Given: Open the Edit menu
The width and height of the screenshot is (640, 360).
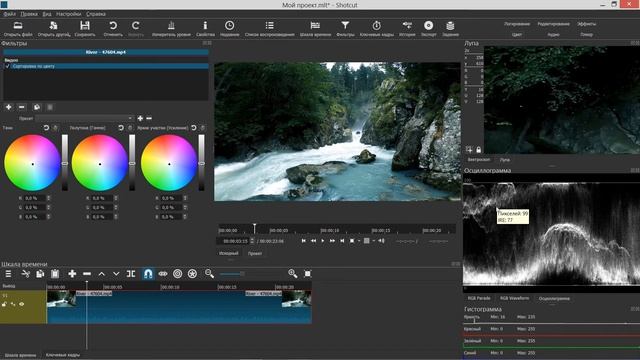Looking at the screenshot, I should click(29, 14).
